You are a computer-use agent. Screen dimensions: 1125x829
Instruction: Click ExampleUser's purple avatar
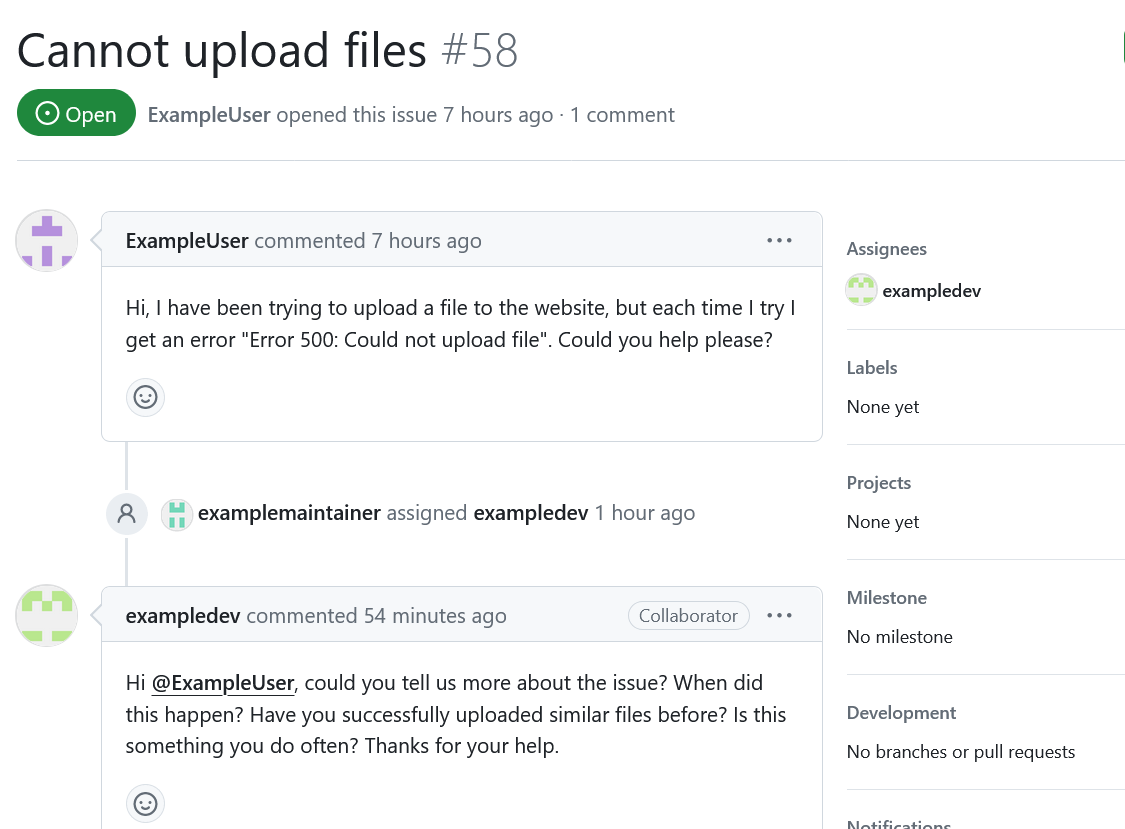(x=47, y=240)
